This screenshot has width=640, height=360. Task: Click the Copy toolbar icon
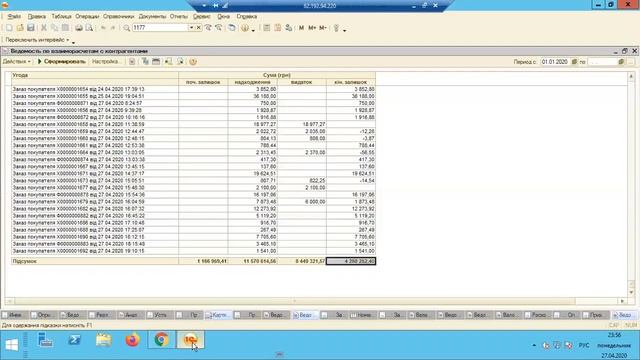coord(54,28)
